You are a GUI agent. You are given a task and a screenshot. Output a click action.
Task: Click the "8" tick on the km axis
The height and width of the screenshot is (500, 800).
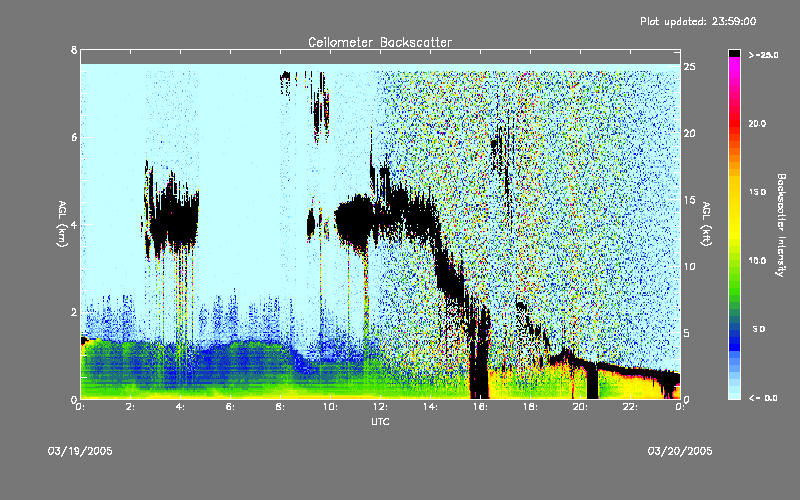[74, 50]
